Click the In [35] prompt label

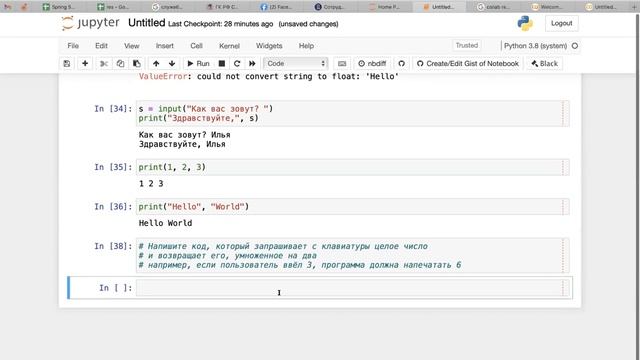113,167
